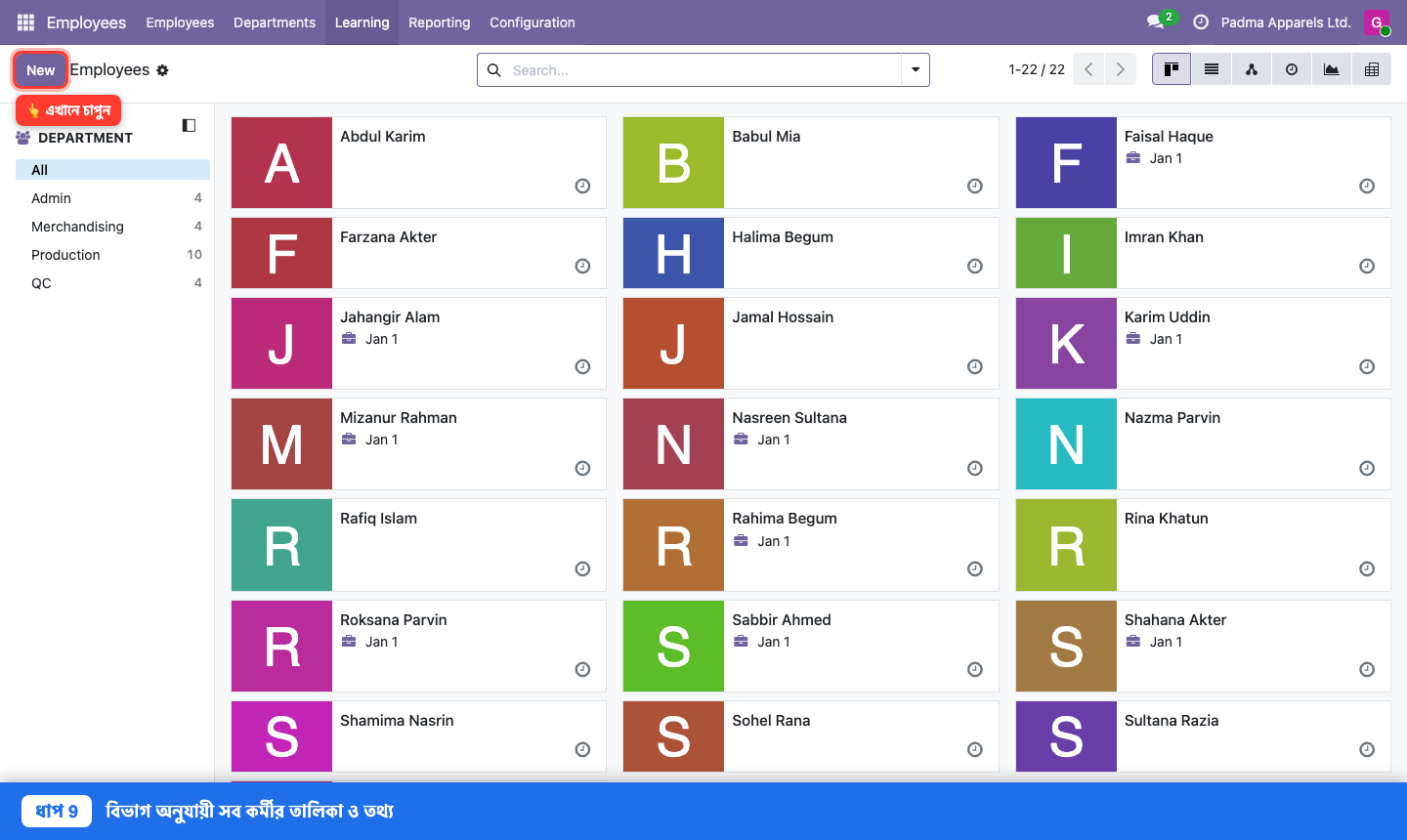Open the apps grid home menu

[x=25, y=22]
